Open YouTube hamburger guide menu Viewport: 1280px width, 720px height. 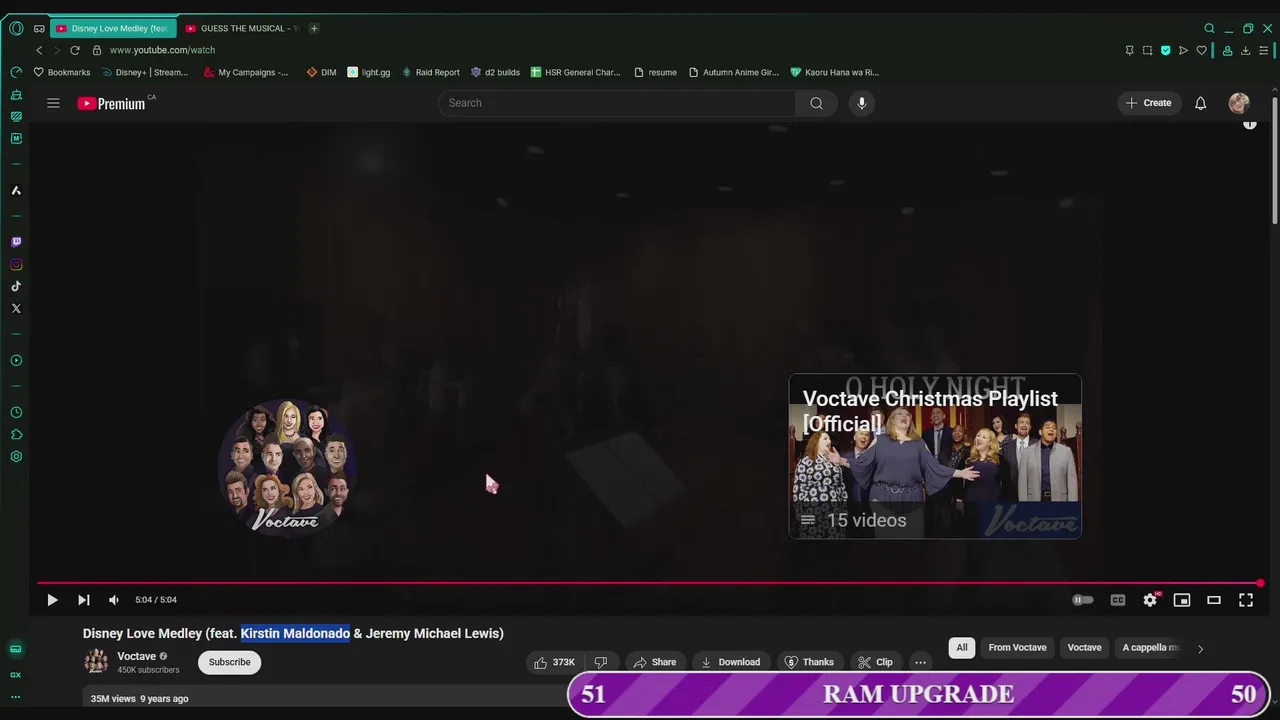53,103
